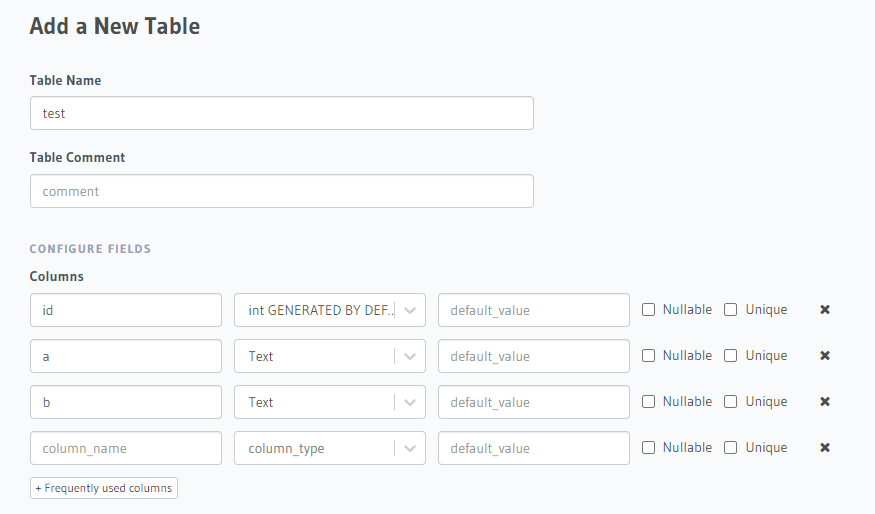The image size is (875, 514).
Task: Tick Nullable for the empty column row
Action: click(648, 448)
